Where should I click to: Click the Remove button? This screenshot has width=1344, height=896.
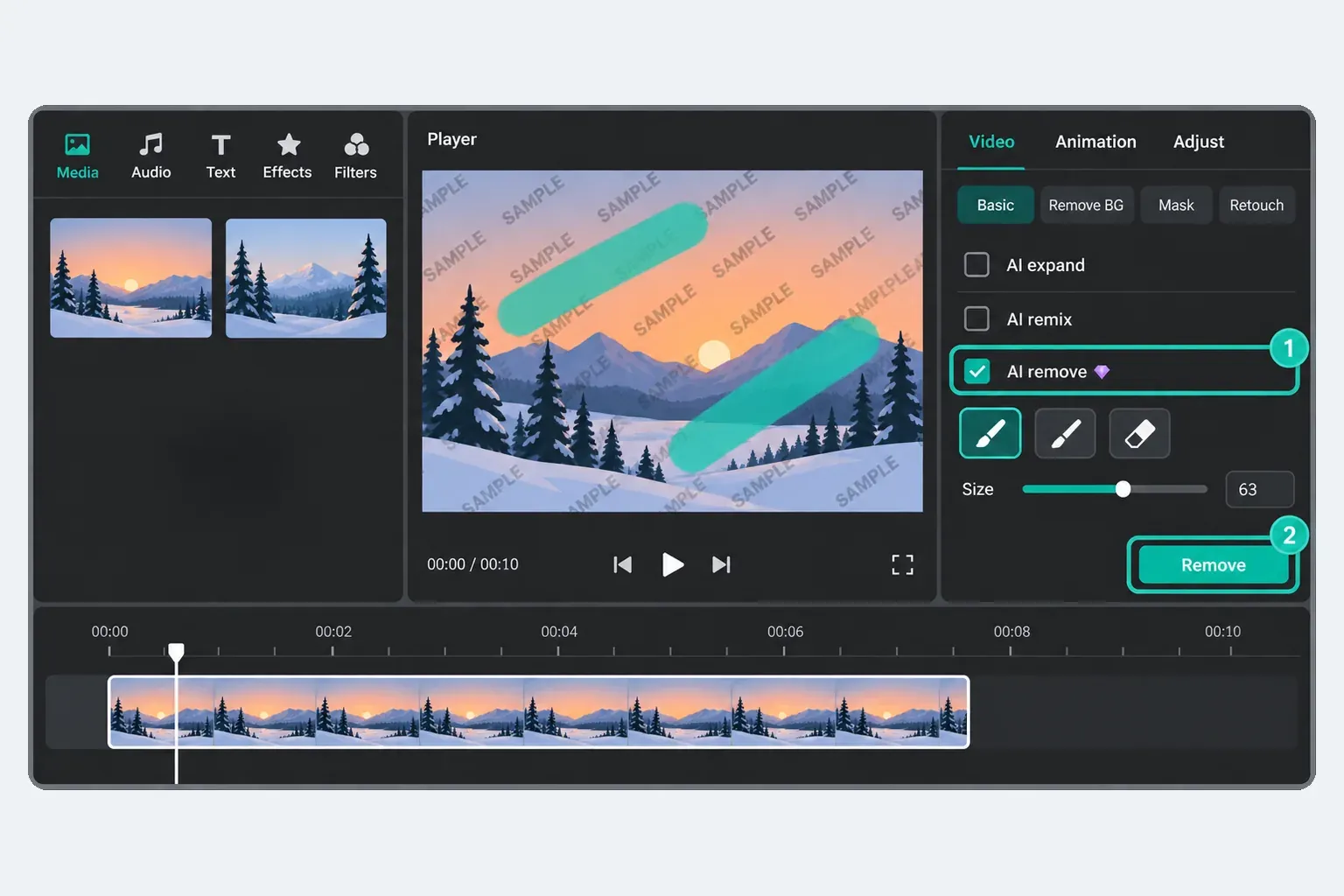(1213, 565)
